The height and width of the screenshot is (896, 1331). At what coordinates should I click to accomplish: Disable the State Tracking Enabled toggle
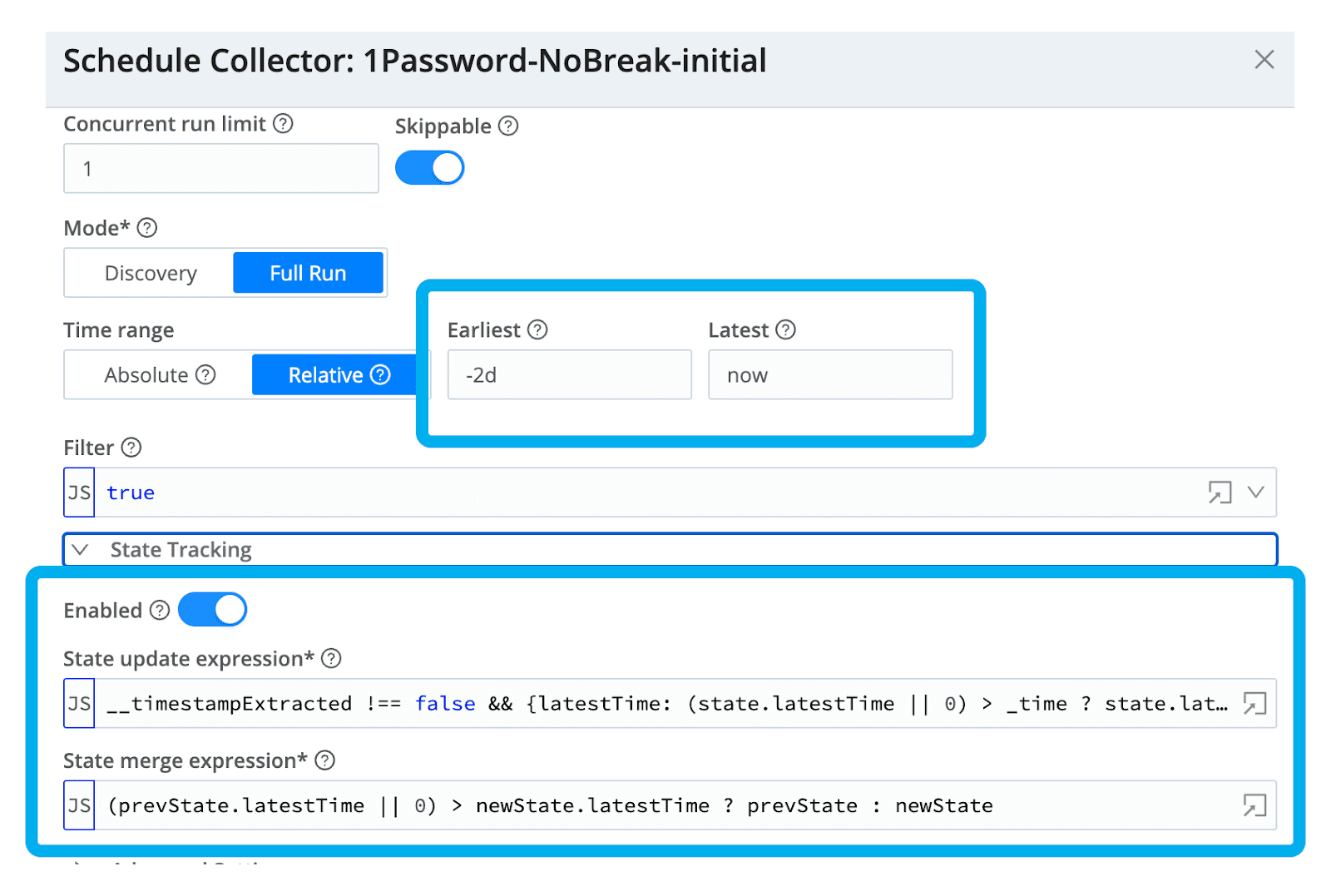tap(213, 610)
